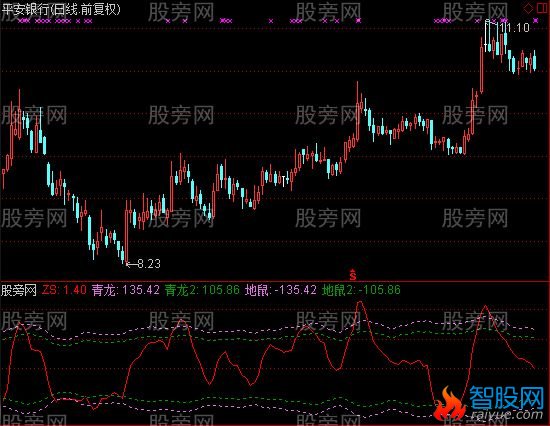Image resolution: width=550 pixels, height=426 pixels.
Task: Select the 地鼠2: -105.86 indicator label
Action: click(361, 290)
